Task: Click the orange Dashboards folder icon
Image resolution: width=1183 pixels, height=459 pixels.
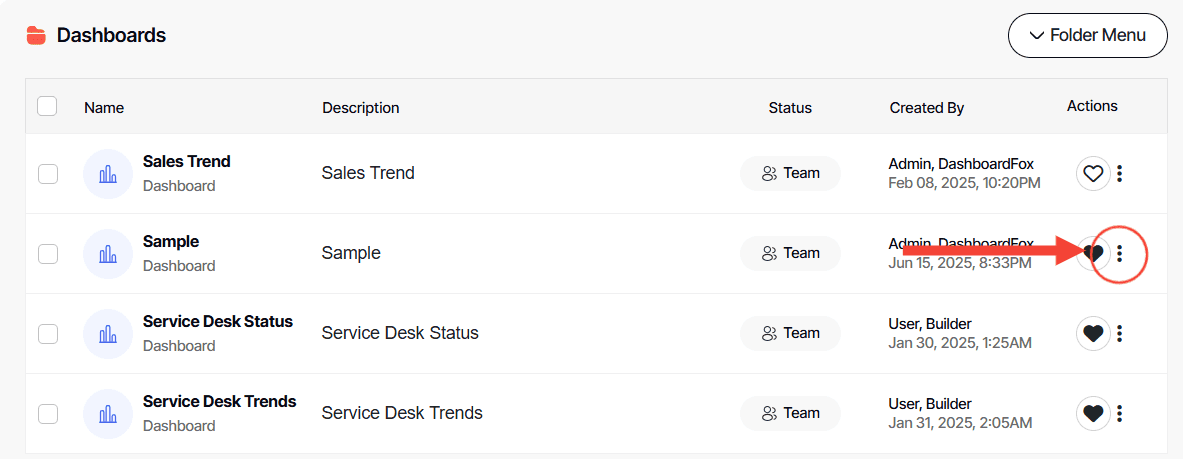Action: 36,36
